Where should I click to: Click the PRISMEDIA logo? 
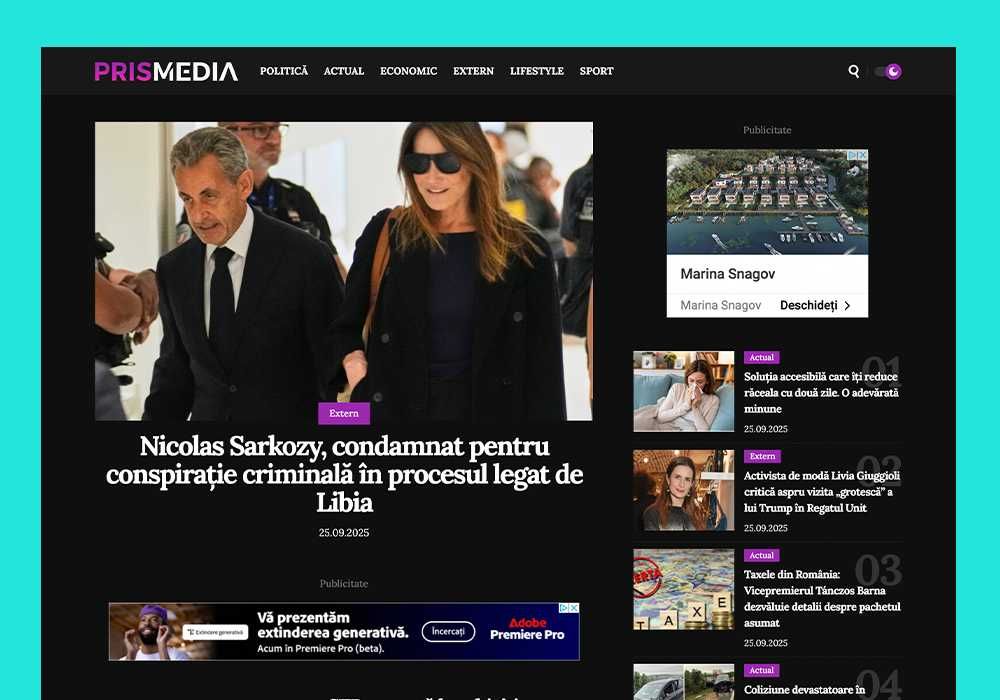click(x=166, y=71)
